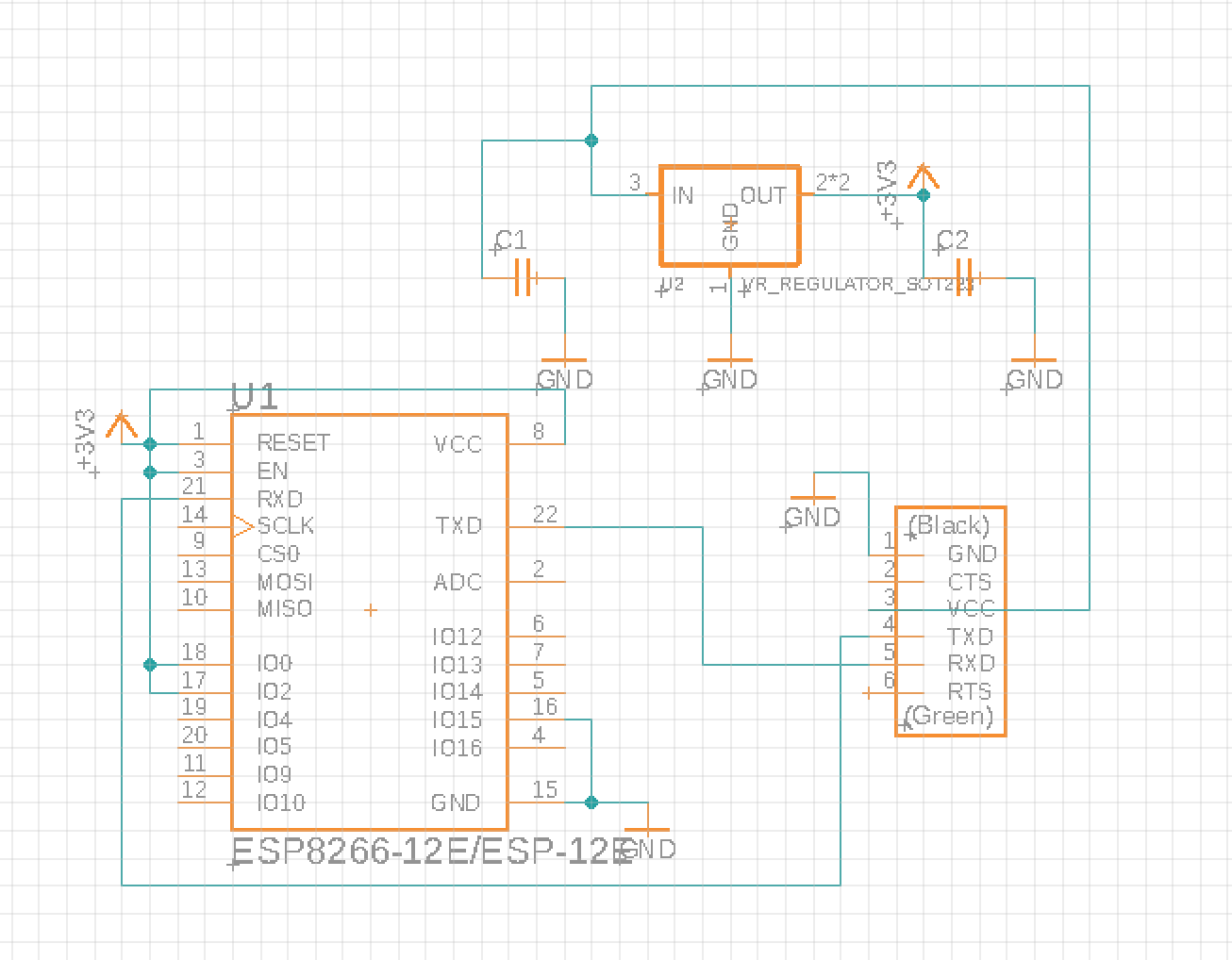This screenshot has height=960, width=1232.
Task: Click the connector RXD pin label
Action: pos(971,664)
